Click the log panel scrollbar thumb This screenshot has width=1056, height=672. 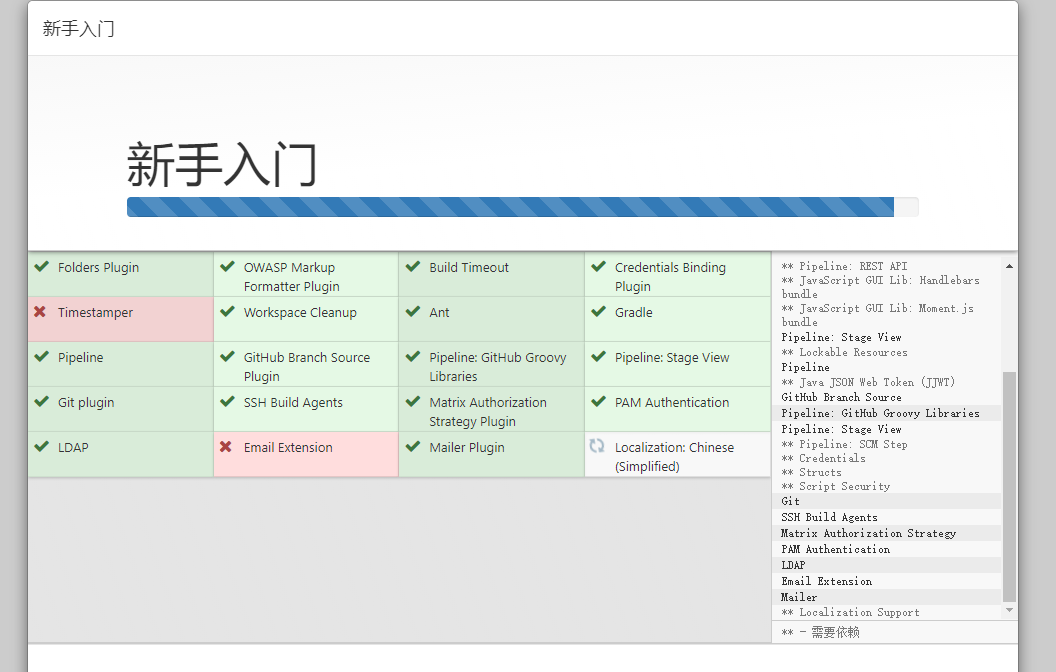(1009, 486)
